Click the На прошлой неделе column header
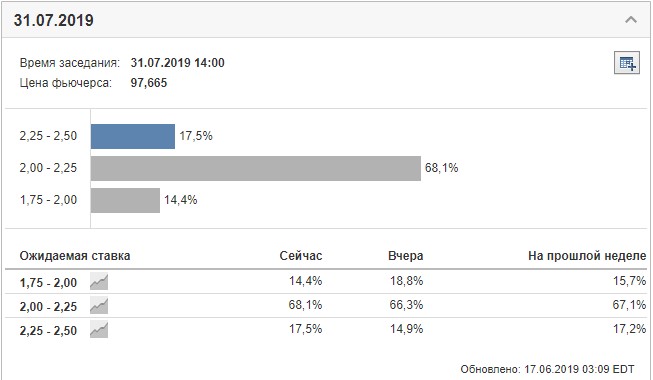The height and width of the screenshot is (380, 653). pos(587,255)
